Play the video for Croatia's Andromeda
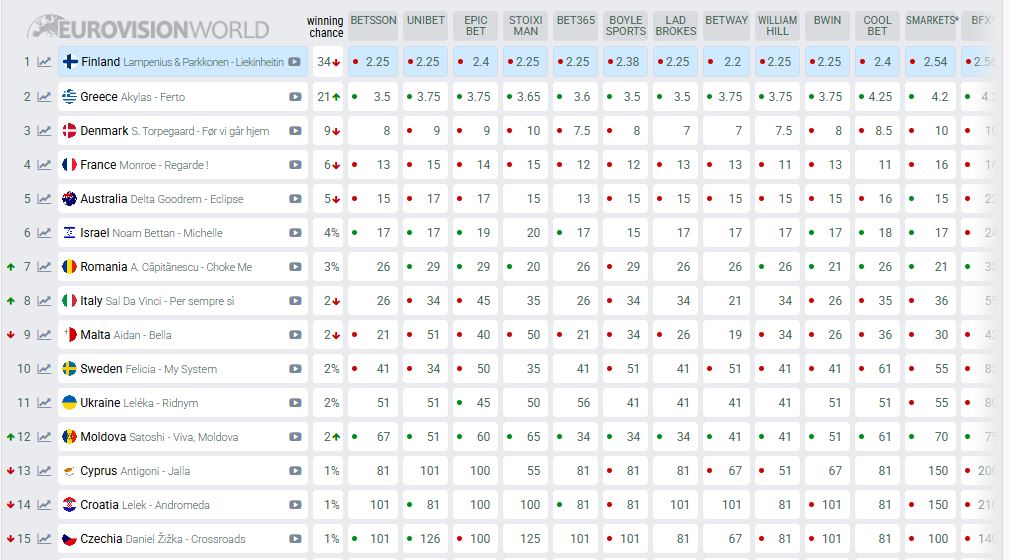1009x560 pixels. [x=295, y=505]
